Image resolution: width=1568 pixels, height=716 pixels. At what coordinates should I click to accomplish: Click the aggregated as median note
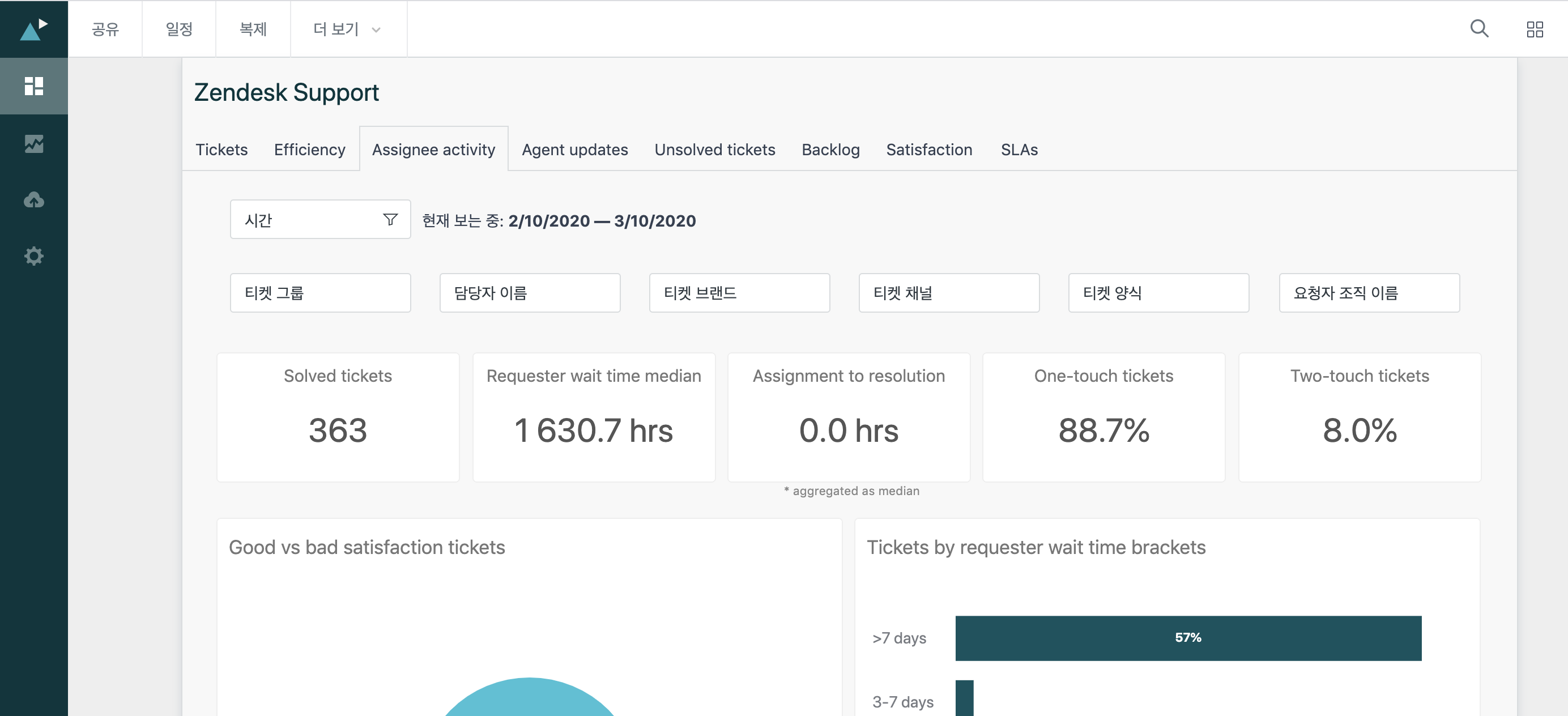point(851,491)
